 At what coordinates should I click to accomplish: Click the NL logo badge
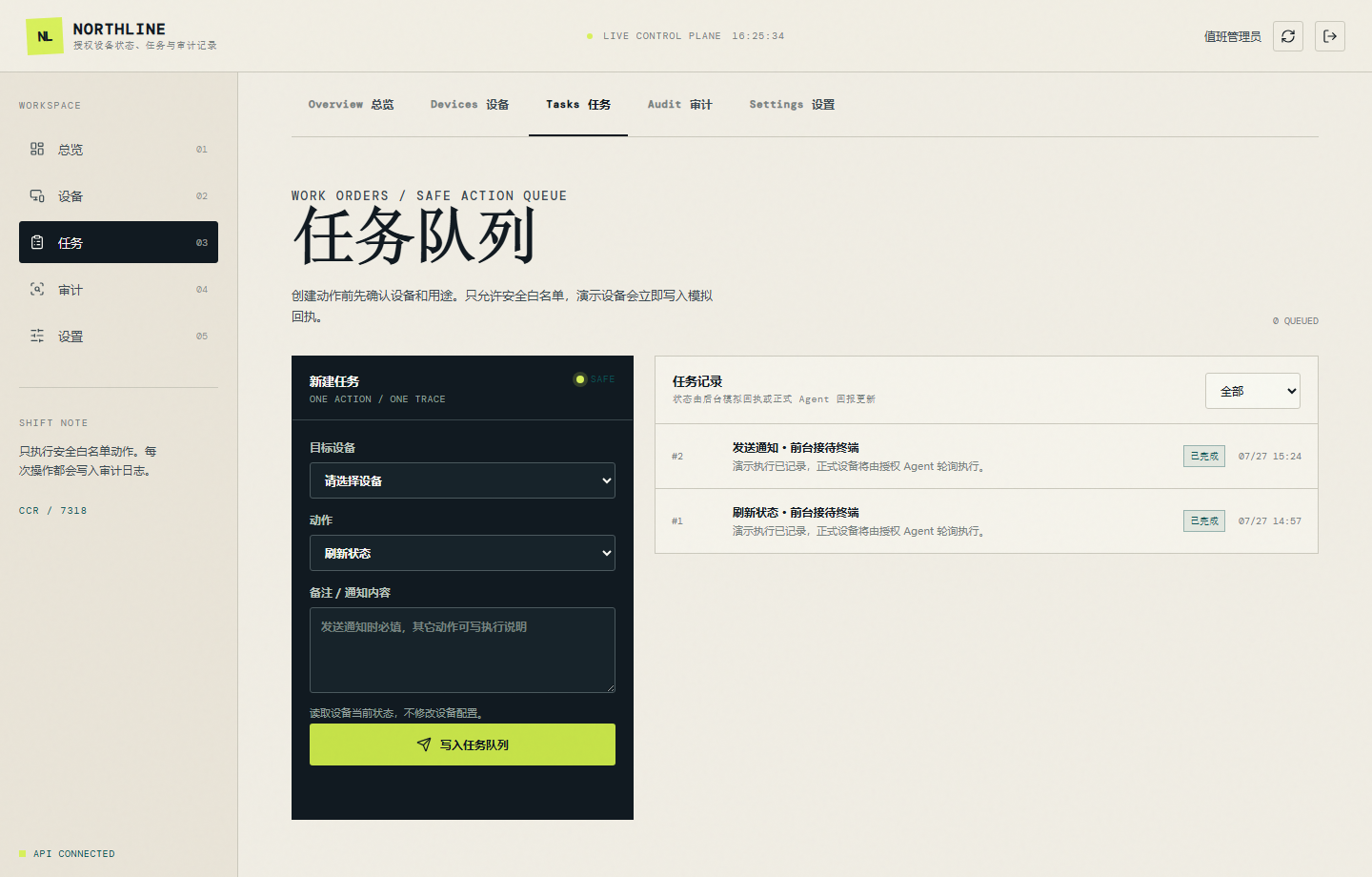tap(45, 36)
